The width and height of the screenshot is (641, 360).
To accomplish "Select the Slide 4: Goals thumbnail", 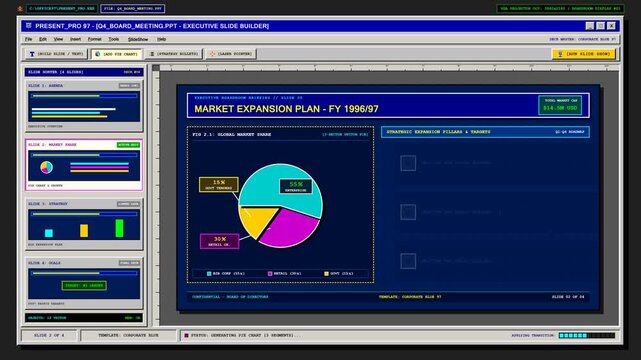I will tap(84, 283).
